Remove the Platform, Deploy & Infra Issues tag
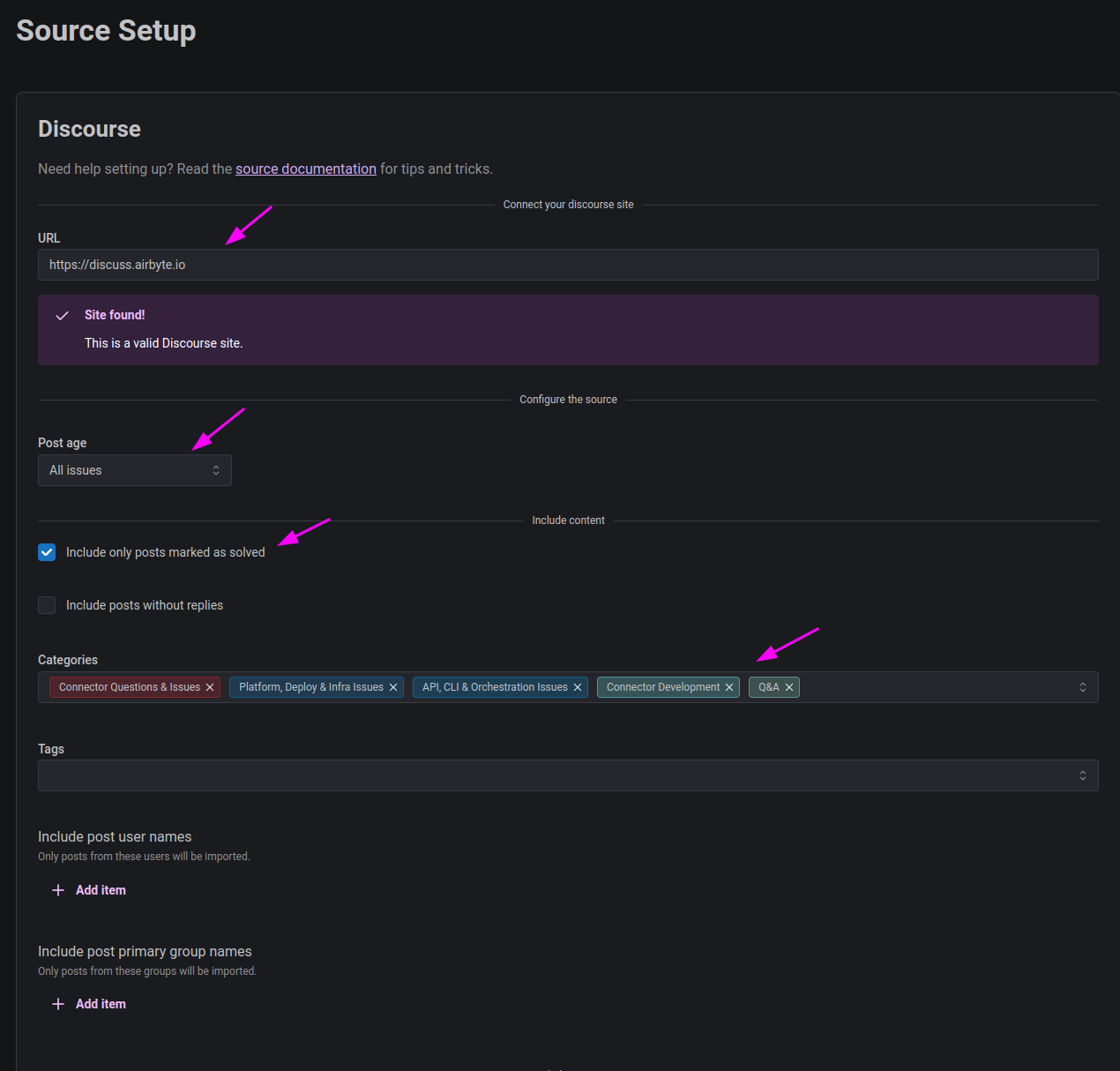This screenshot has width=1120, height=1071. (x=393, y=687)
